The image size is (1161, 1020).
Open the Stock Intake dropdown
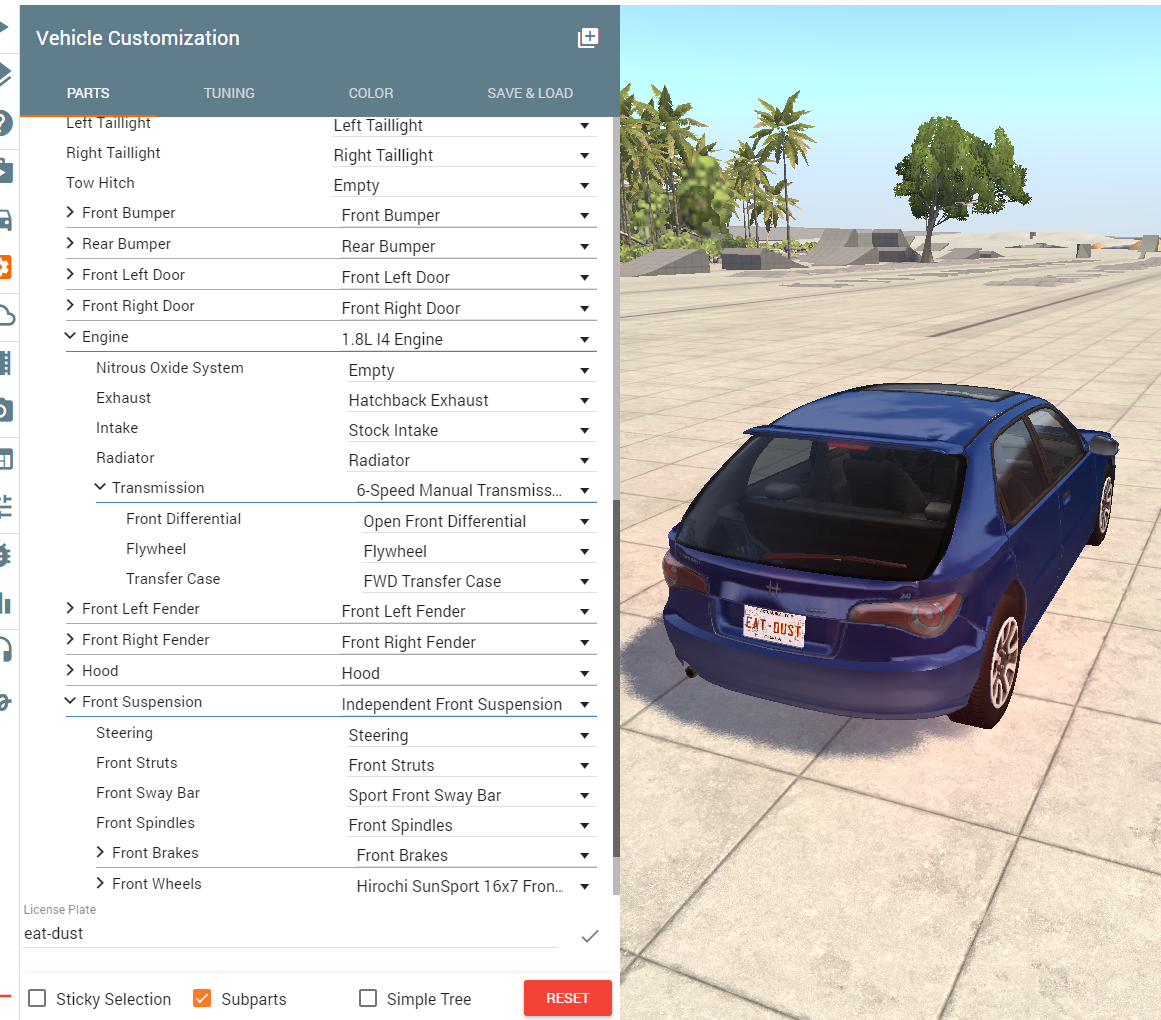coord(471,430)
